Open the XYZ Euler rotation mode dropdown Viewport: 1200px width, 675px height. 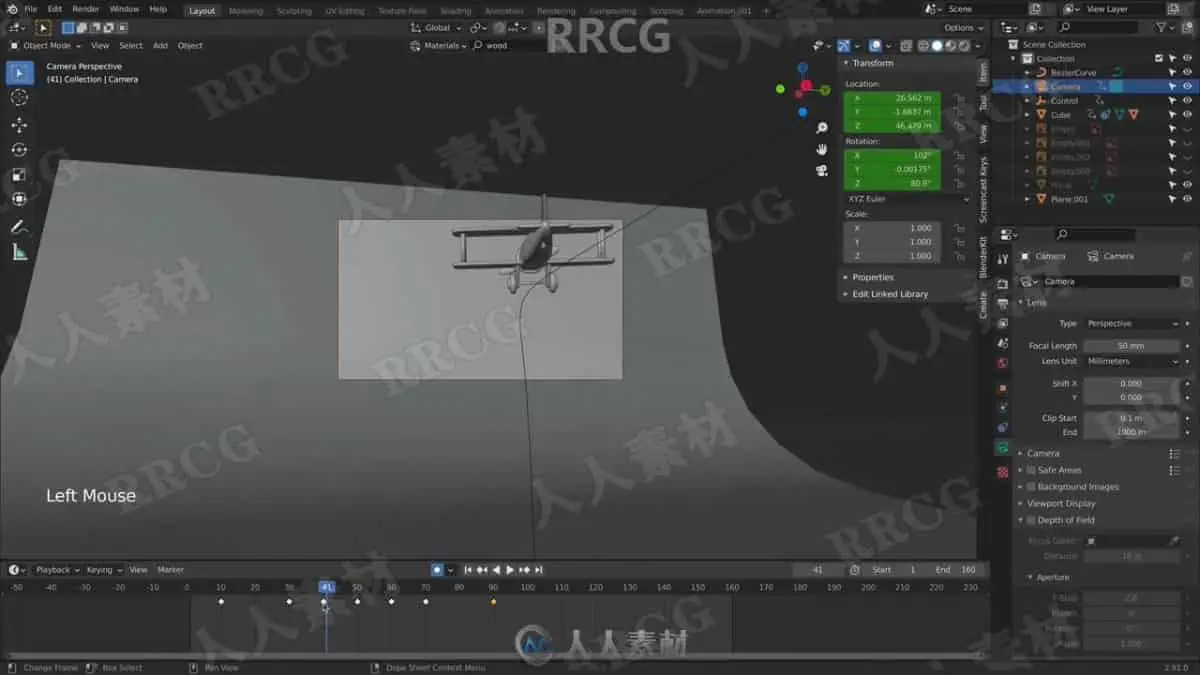tap(907, 199)
